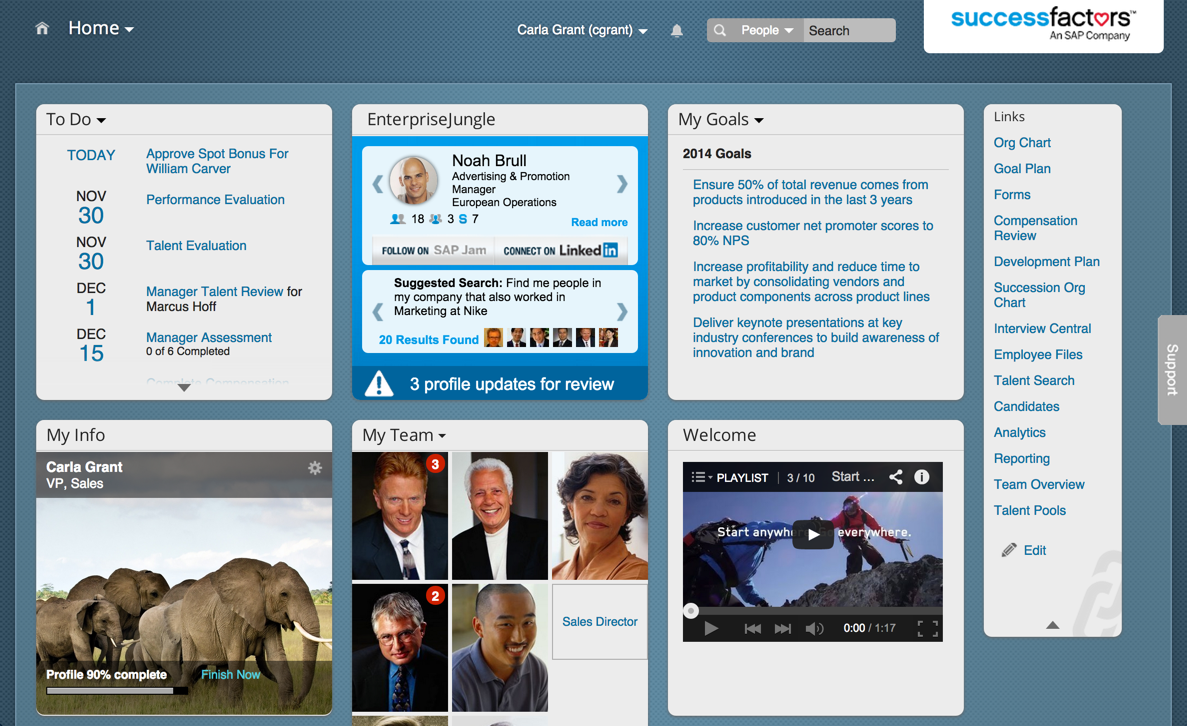This screenshot has height=726, width=1187.
Task: Click the notification bell in the top bar
Action: 676,29
